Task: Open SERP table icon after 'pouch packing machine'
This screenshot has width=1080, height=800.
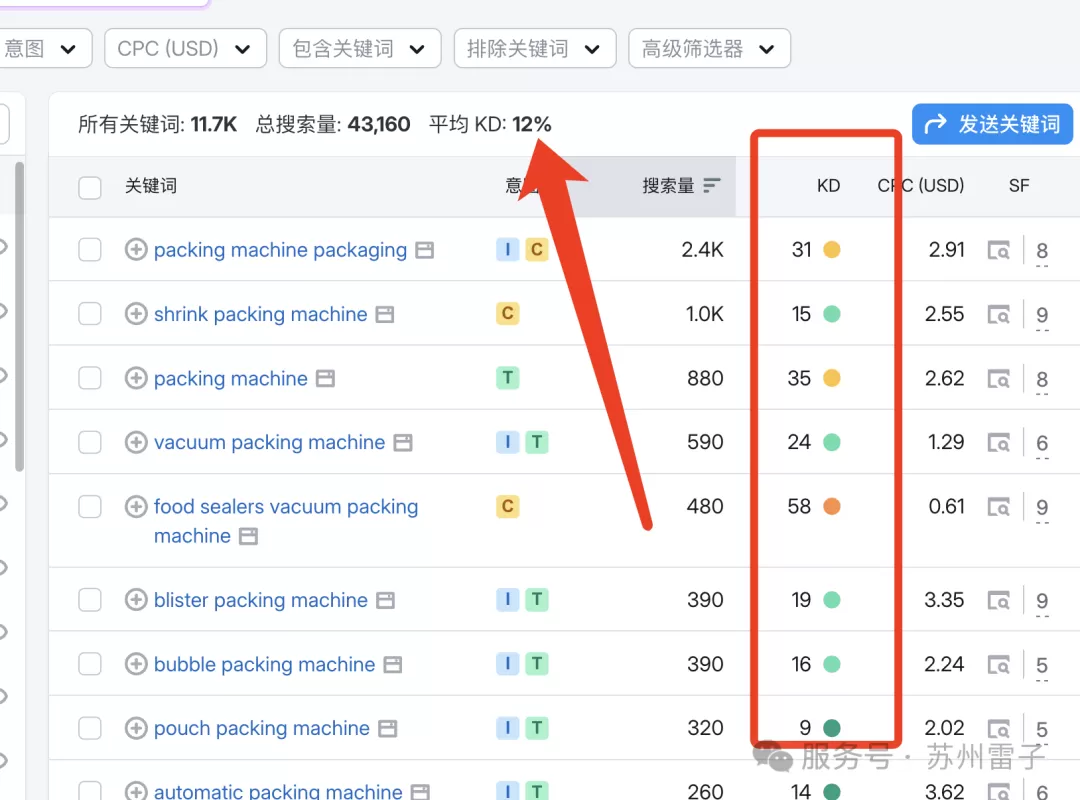Action: (x=388, y=729)
